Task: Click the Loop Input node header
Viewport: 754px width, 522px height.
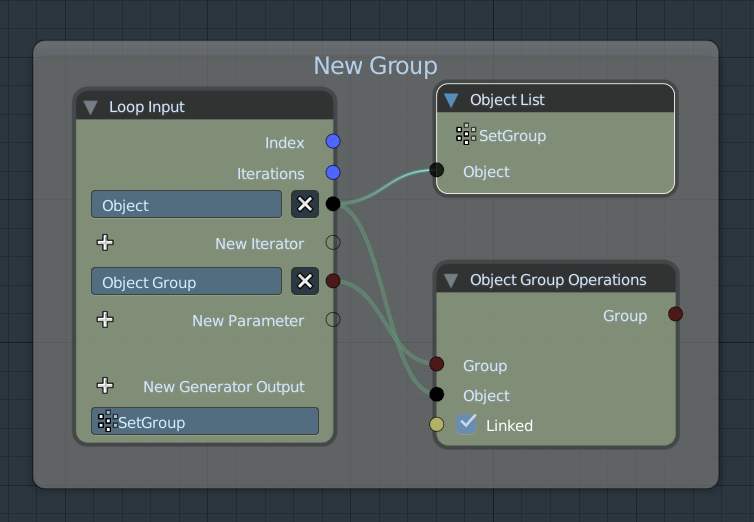Action: 205,106
